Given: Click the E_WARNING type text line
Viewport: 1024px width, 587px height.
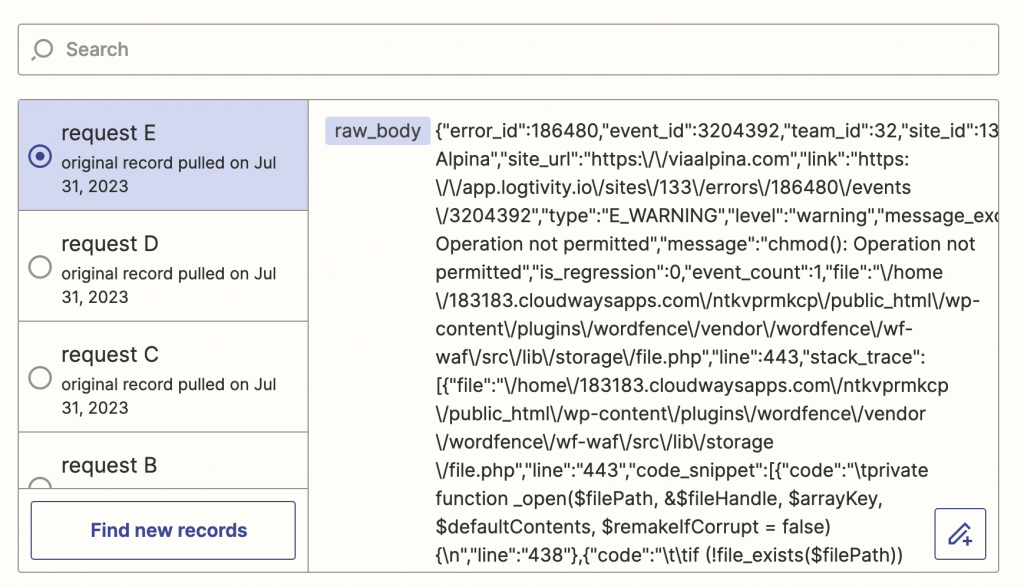Looking at the screenshot, I should [x=716, y=216].
